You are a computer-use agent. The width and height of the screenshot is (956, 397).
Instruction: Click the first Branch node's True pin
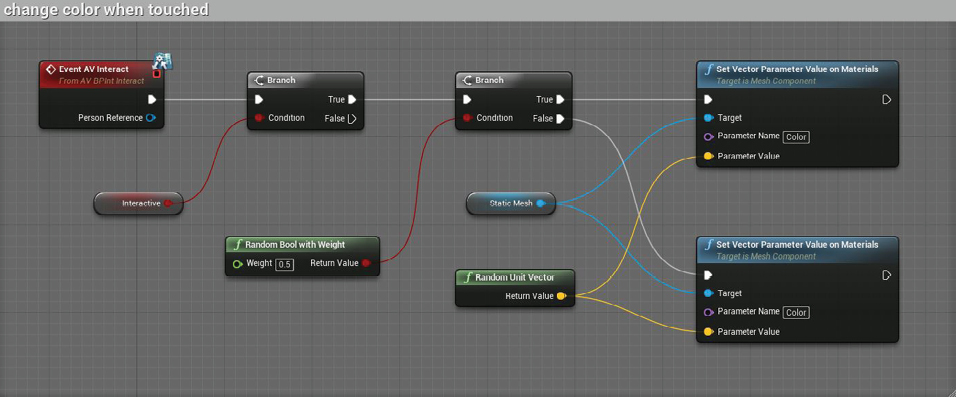click(x=352, y=99)
